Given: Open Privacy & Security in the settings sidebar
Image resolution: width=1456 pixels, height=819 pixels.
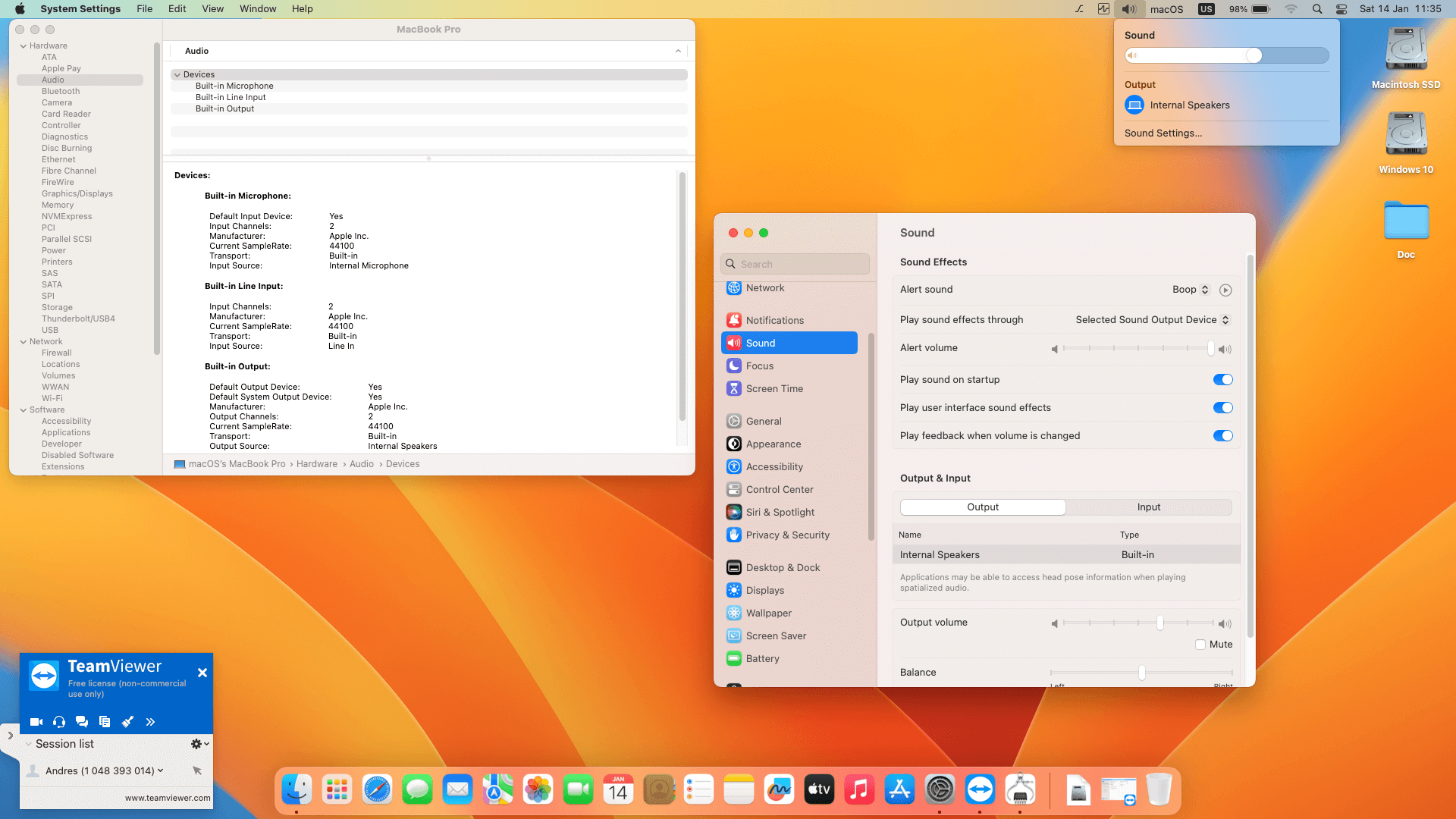Looking at the screenshot, I should [789, 535].
